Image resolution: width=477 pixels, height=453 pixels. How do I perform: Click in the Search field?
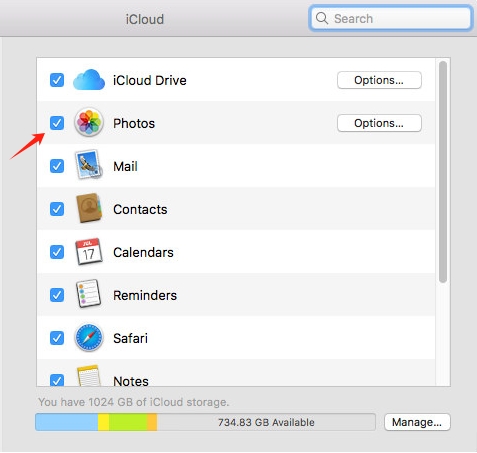[390, 18]
